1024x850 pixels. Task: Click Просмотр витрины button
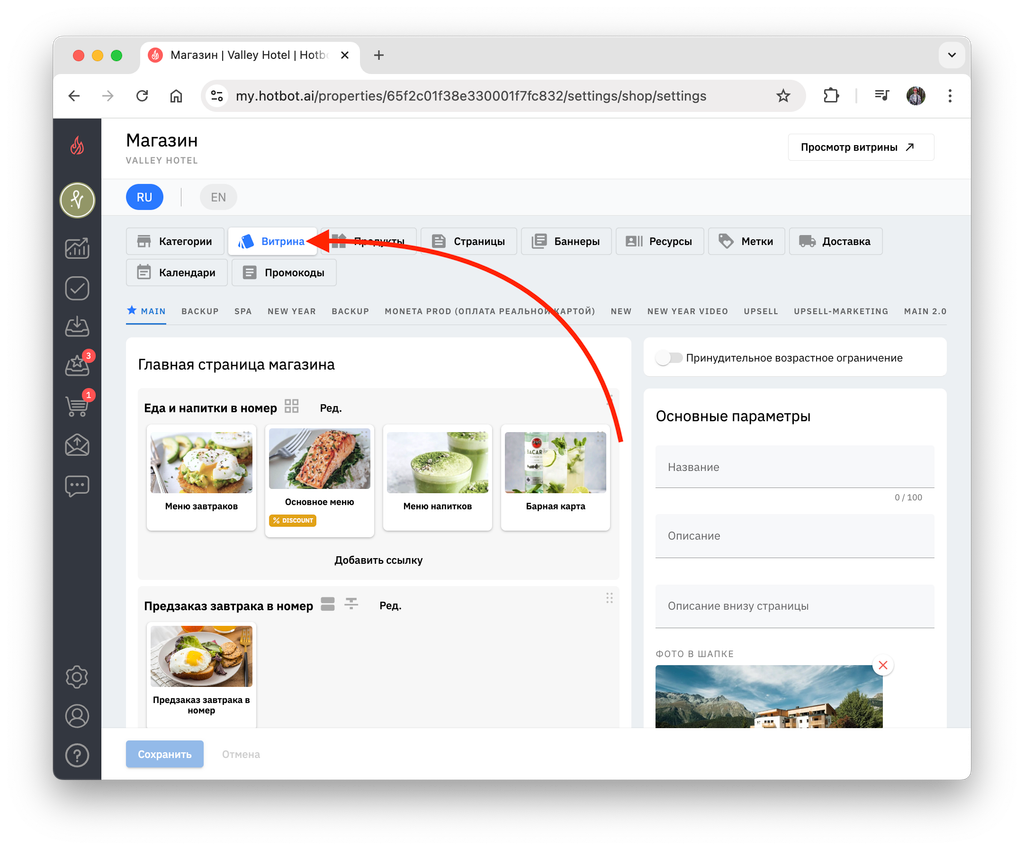861,147
